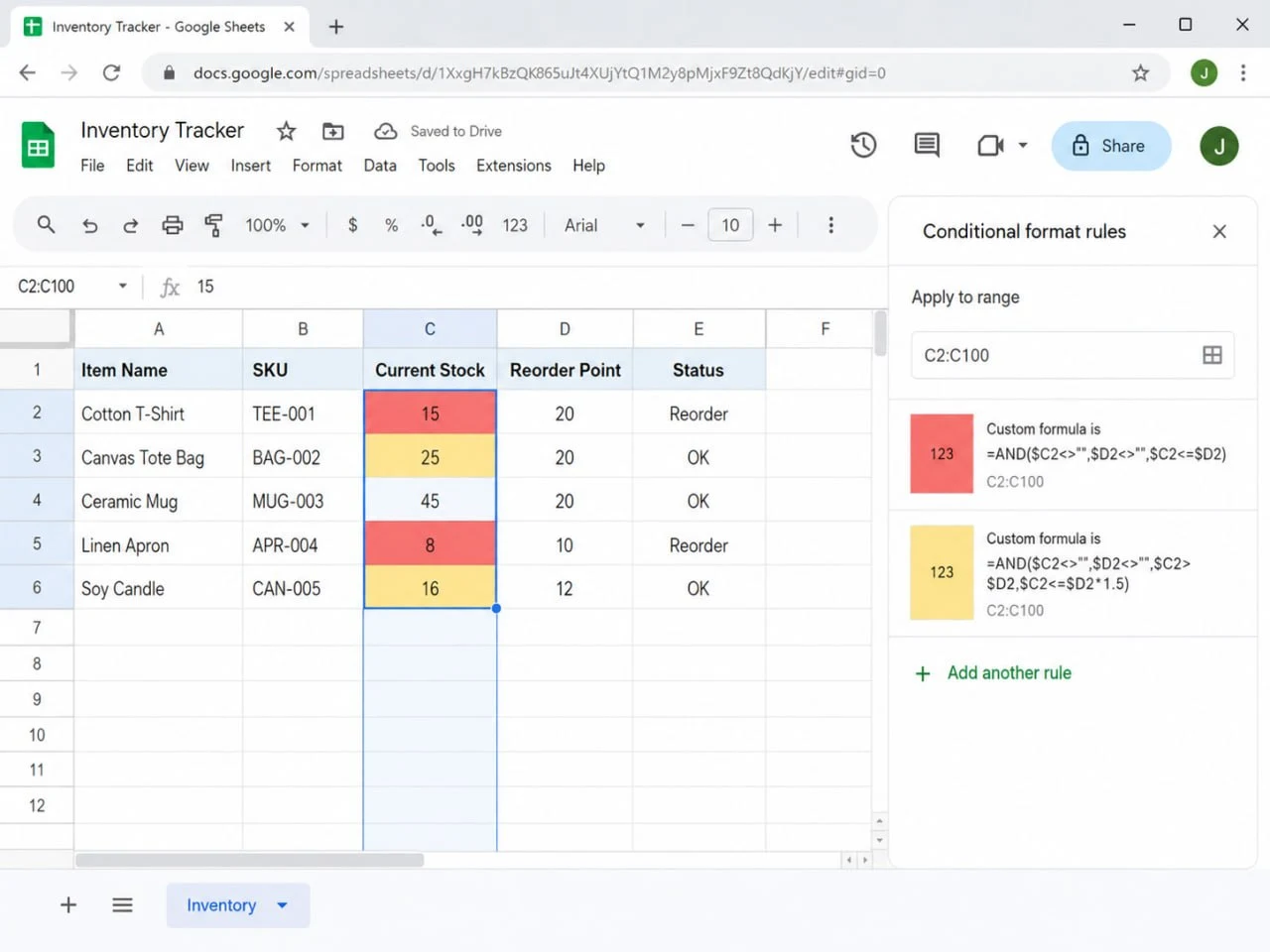1270x952 pixels.
Task: Open Meet call options dropdown arrow
Action: pyautogui.click(x=1023, y=146)
